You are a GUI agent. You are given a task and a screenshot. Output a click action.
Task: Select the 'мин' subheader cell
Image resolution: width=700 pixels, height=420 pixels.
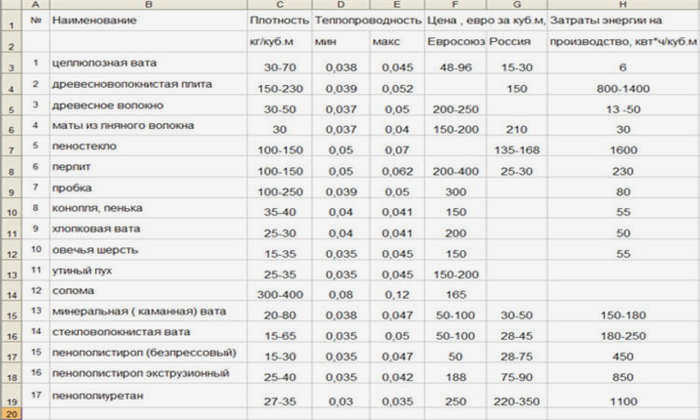coord(341,42)
